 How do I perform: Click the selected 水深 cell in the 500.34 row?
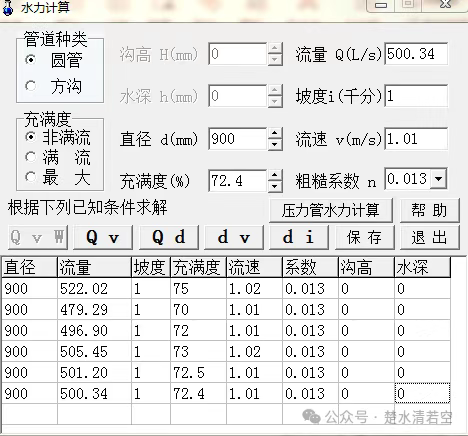coord(423,394)
